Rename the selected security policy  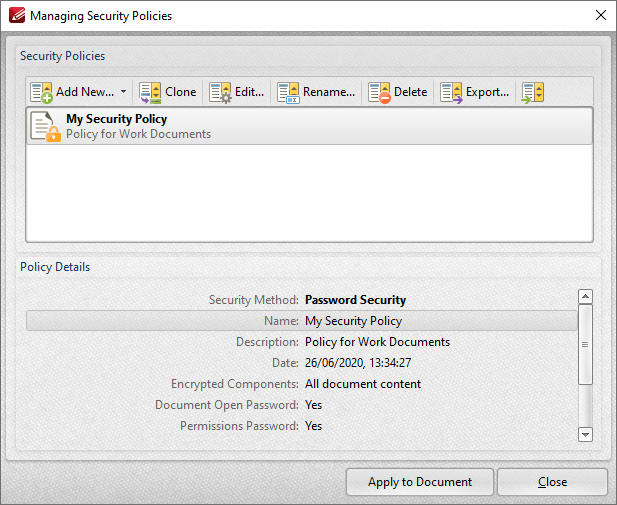(x=316, y=92)
